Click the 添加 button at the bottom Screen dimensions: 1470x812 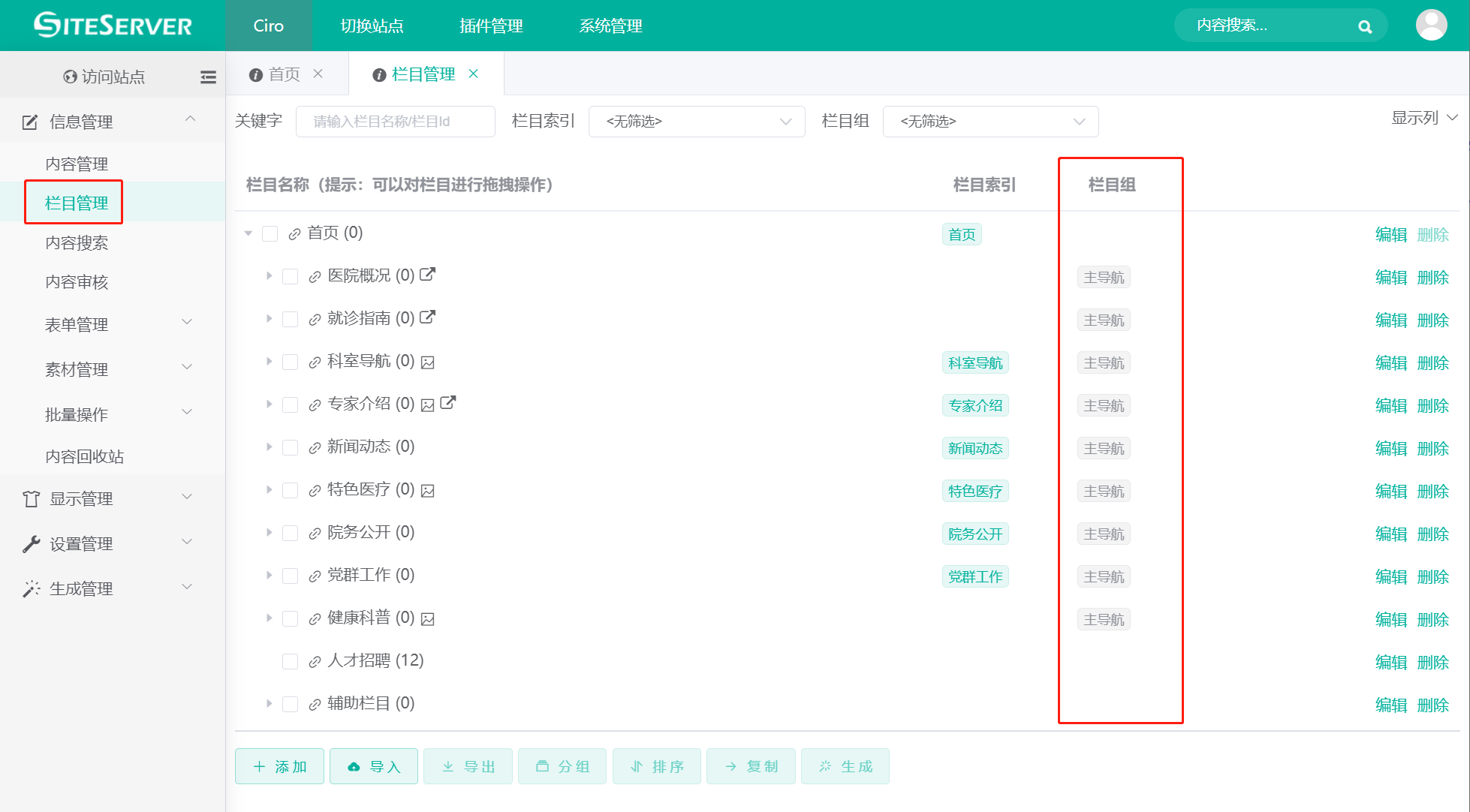(x=279, y=766)
